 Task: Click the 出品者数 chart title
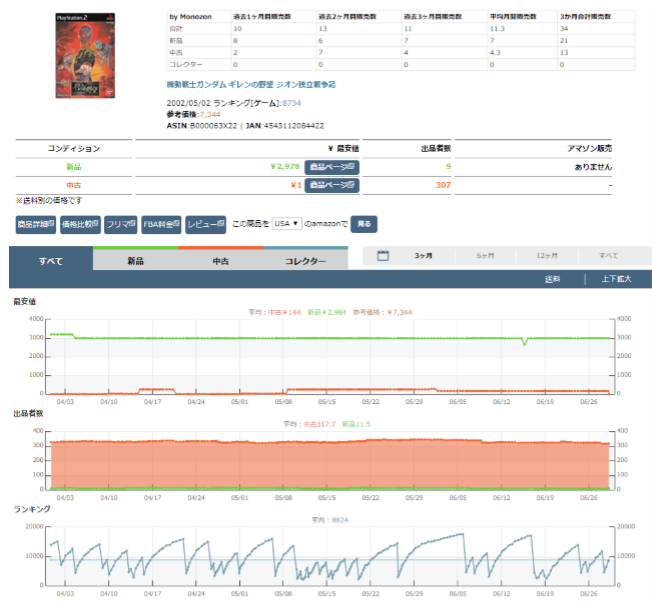click(x=28, y=413)
